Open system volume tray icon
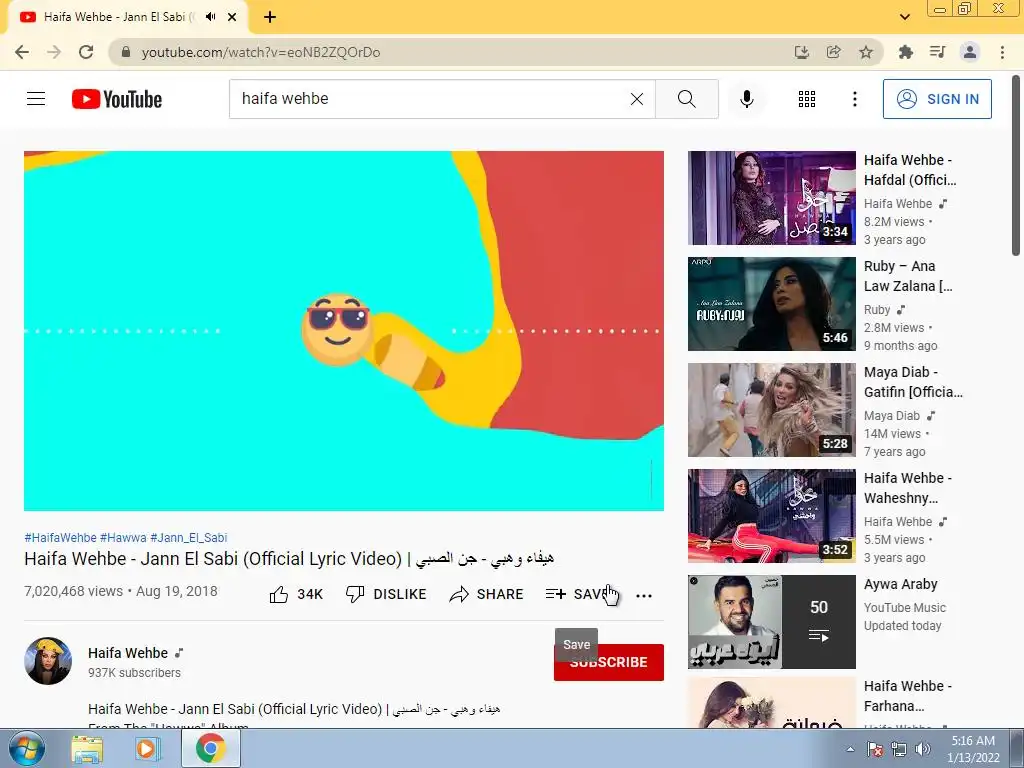This screenshot has width=1024, height=768. (922, 749)
